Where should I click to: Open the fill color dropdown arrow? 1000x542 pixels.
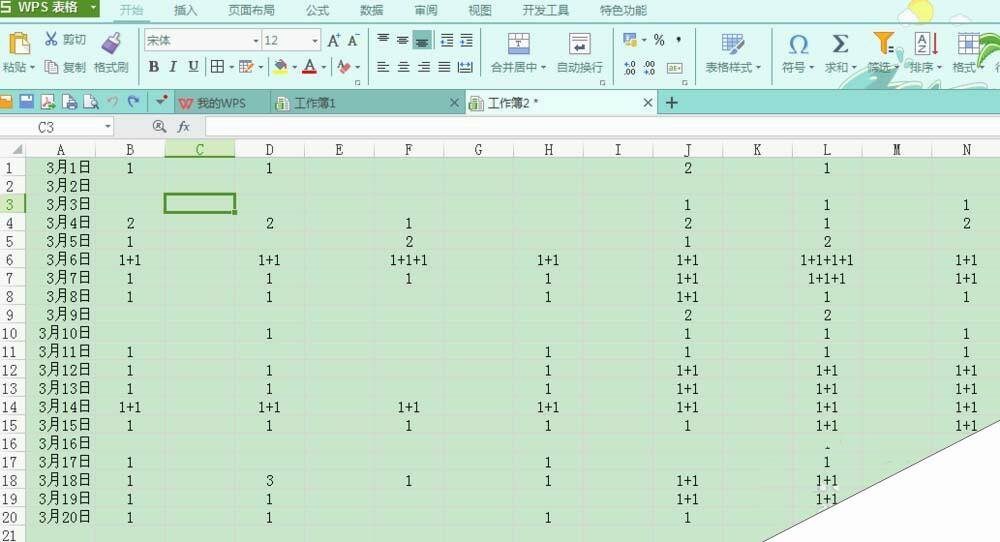tap(295, 67)
